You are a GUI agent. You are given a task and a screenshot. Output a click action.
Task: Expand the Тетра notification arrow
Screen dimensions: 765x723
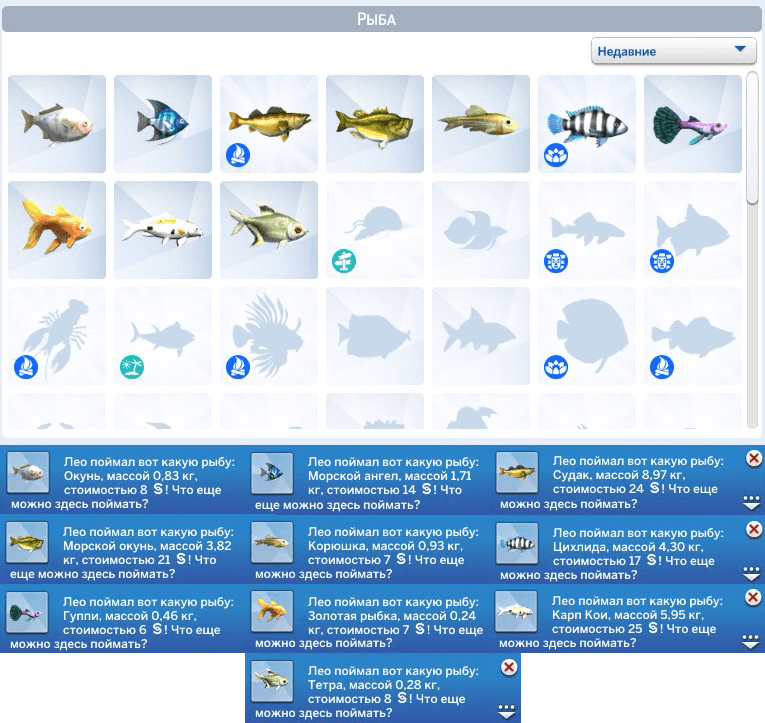pyautogui.click(x=507, y=711)
